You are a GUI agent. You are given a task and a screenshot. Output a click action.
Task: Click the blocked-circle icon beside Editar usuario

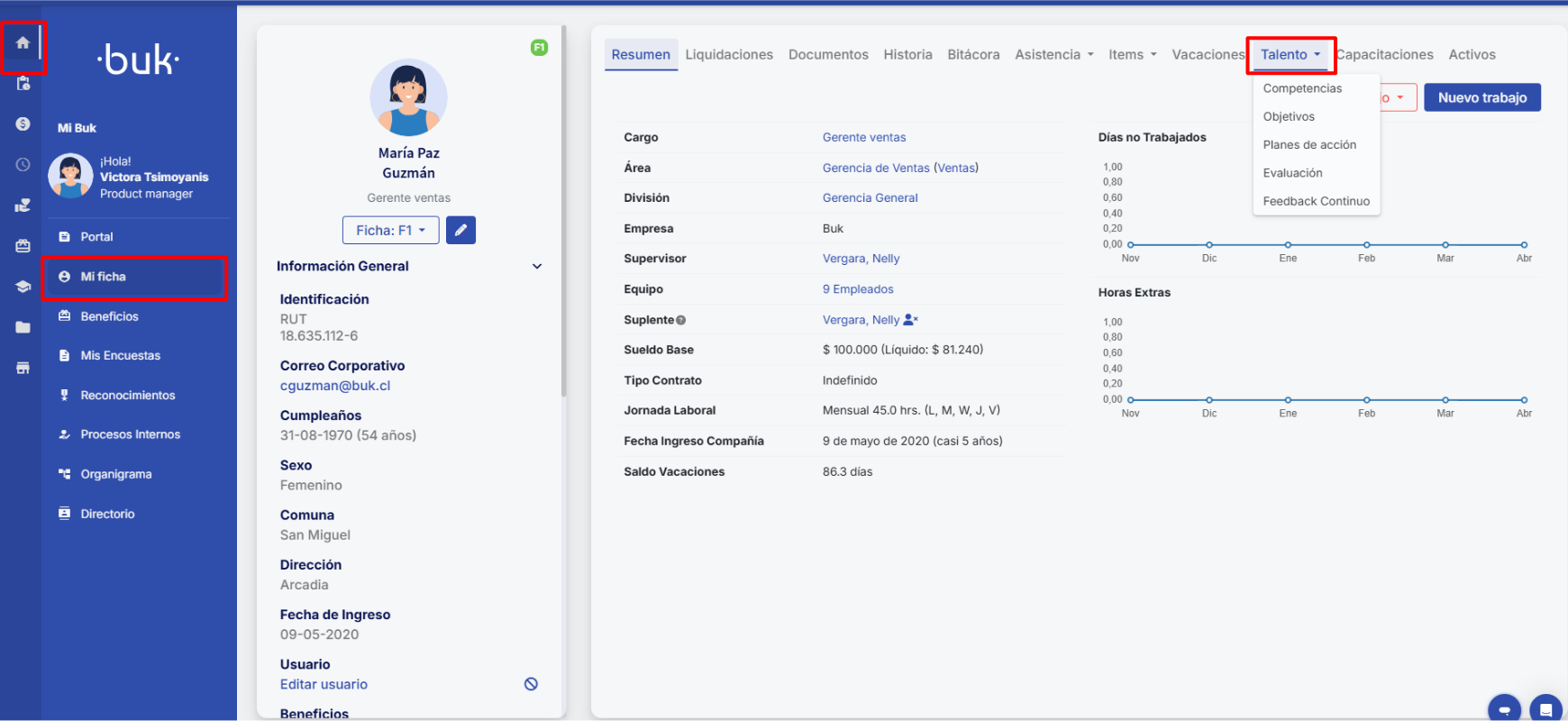[x=531, y=684]
